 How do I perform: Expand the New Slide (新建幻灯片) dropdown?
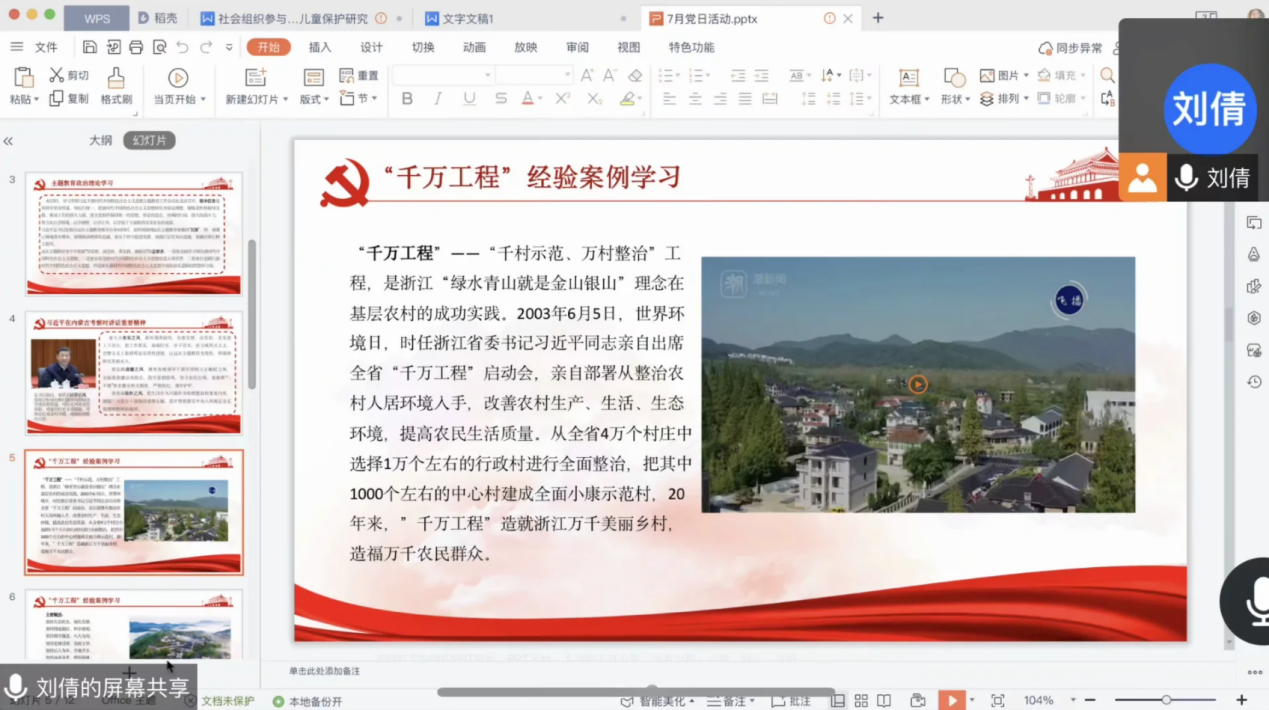coord(286,100)
